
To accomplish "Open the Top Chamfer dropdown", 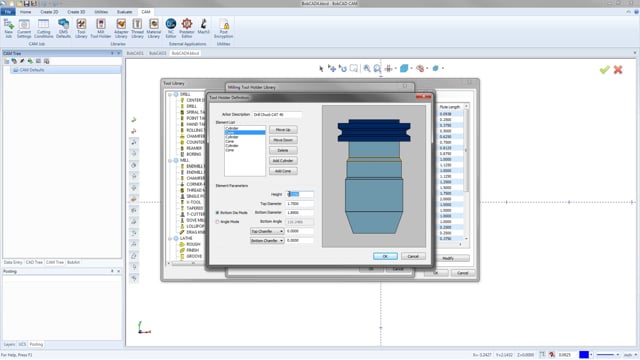I will [x=267, y=231].
